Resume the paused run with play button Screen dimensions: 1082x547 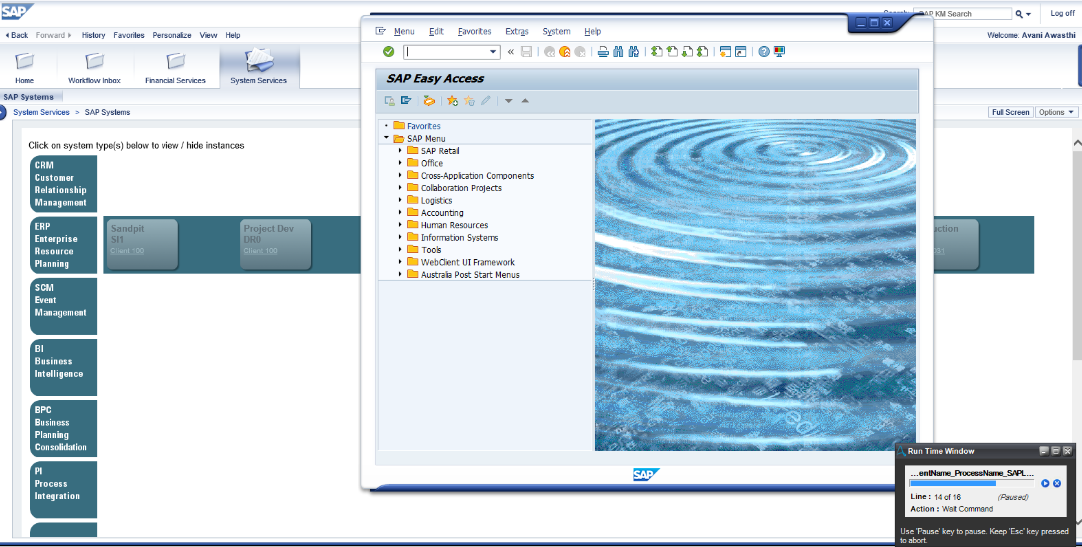[x=1045, y=483]
